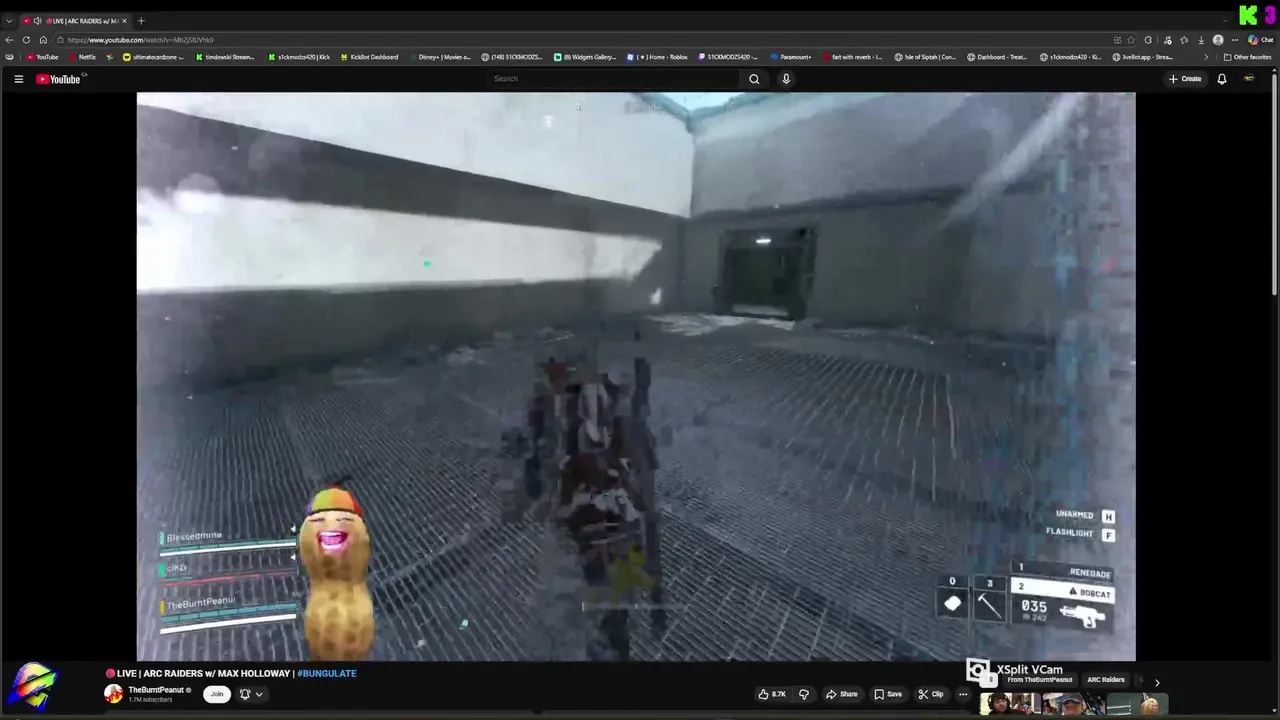Open browser downloads icon
The image size is (1280, 720).
1201,40
